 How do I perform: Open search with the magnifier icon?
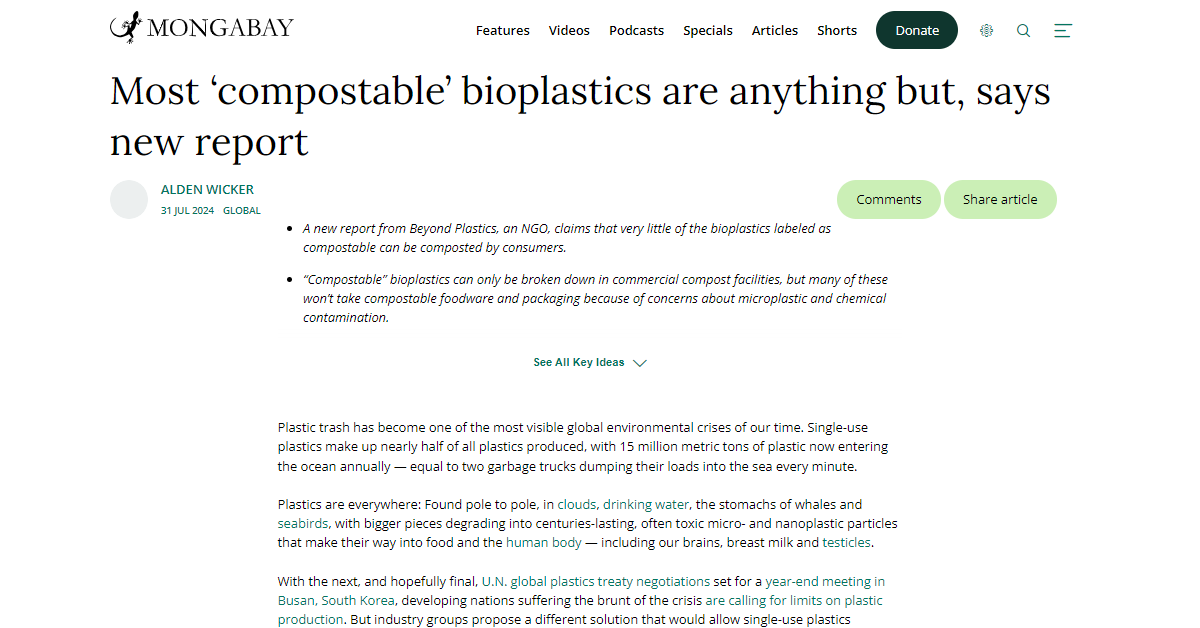click(x=1023, y=30)
